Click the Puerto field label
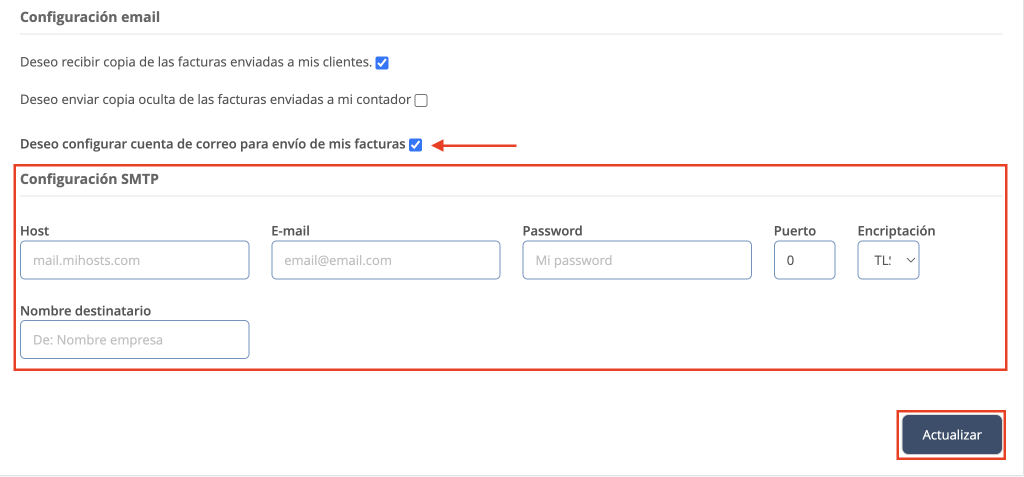 (x=795, y=231)
